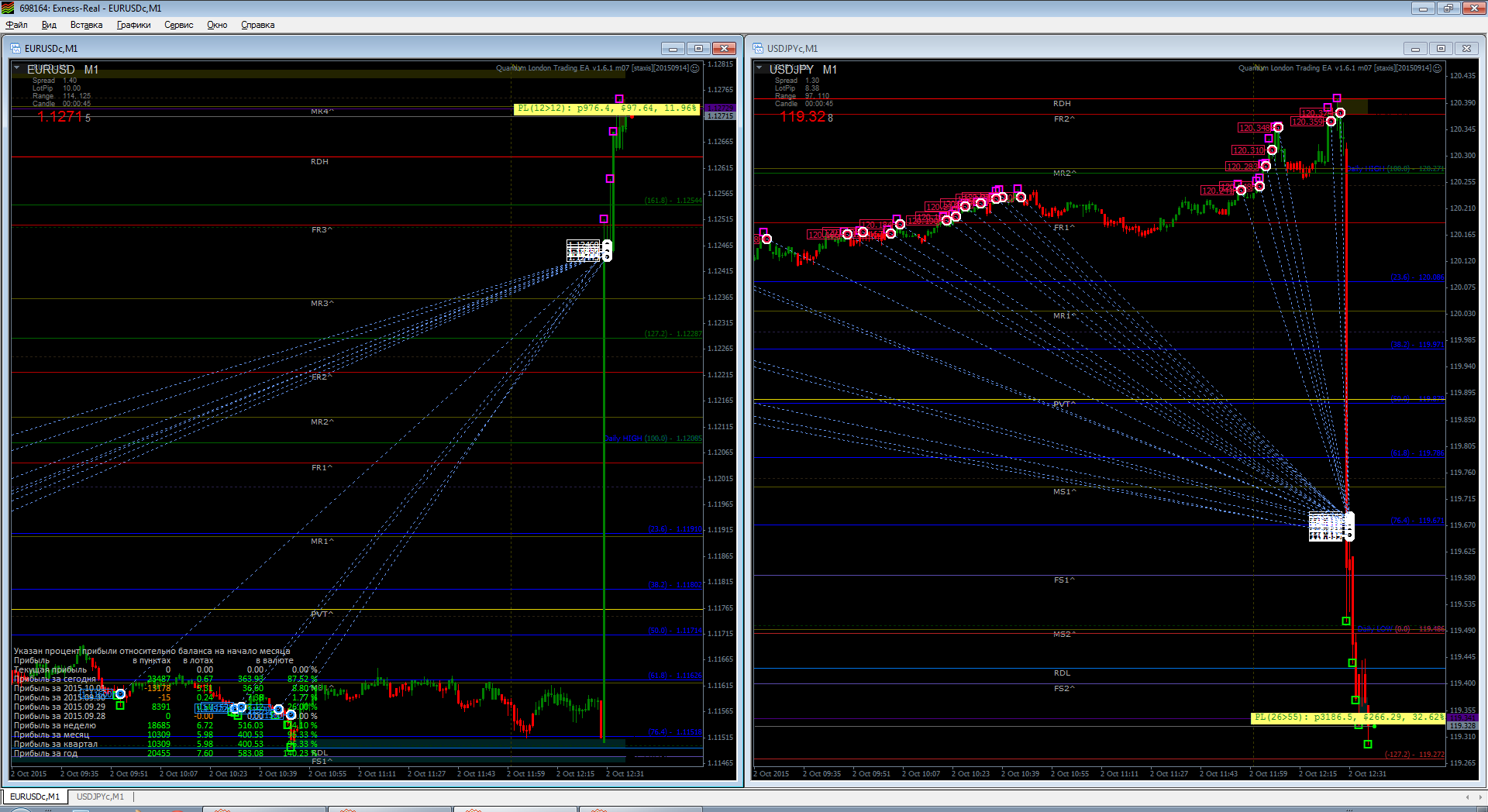Click the Daily HIGH (100.0) label on EURUSD chart

pos(653,439)
